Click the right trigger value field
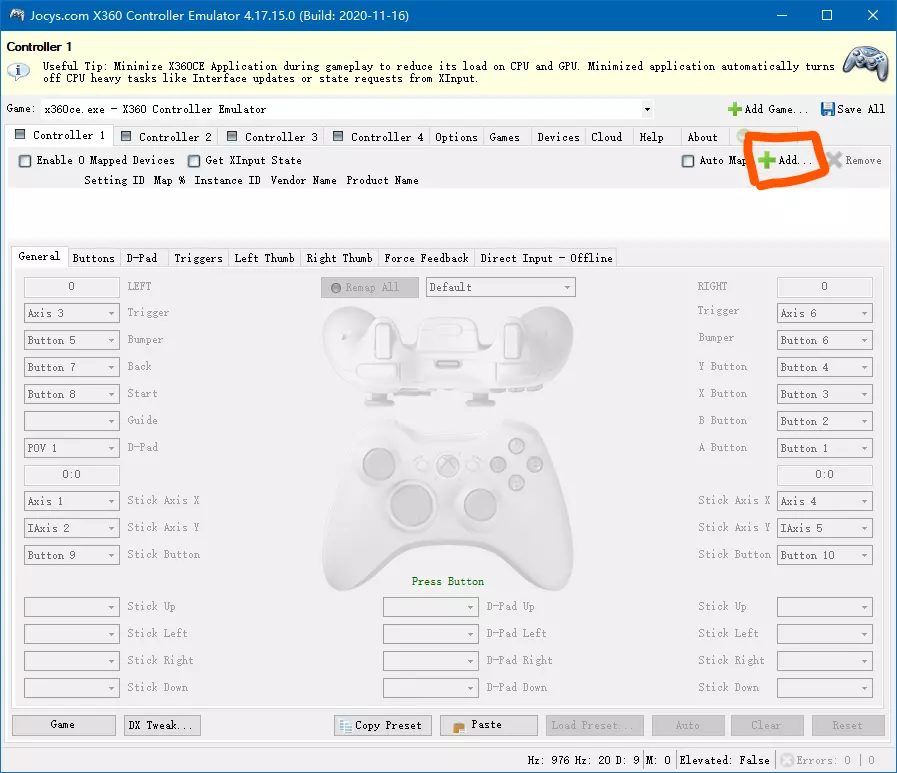 [824, 286]
